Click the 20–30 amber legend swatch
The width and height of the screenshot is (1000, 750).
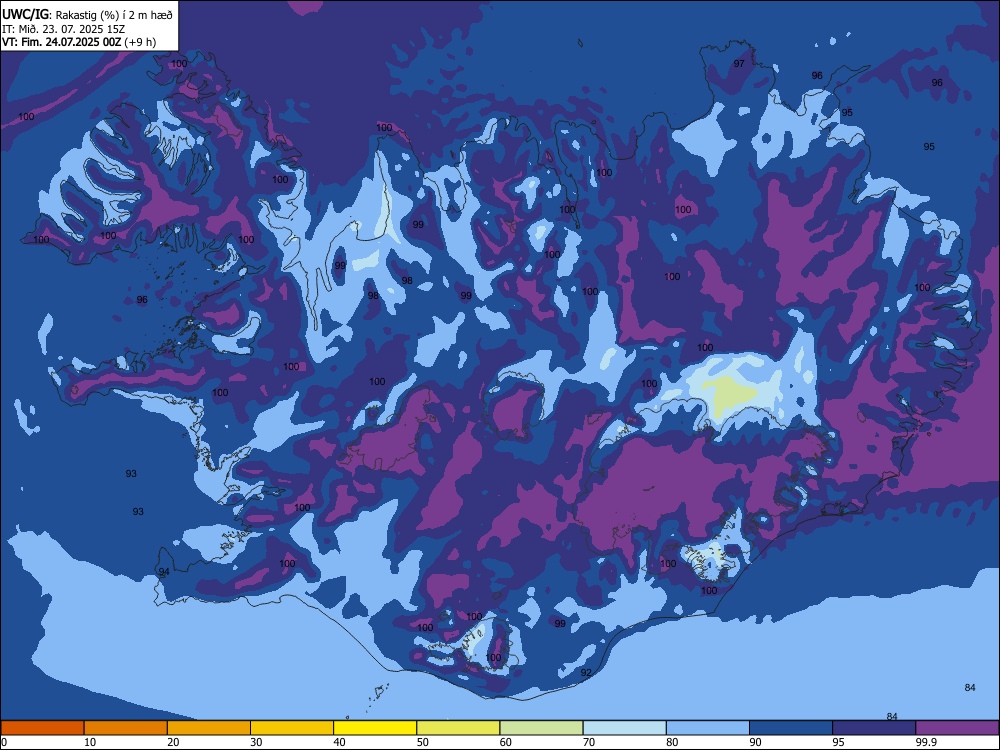pos(209,728)
